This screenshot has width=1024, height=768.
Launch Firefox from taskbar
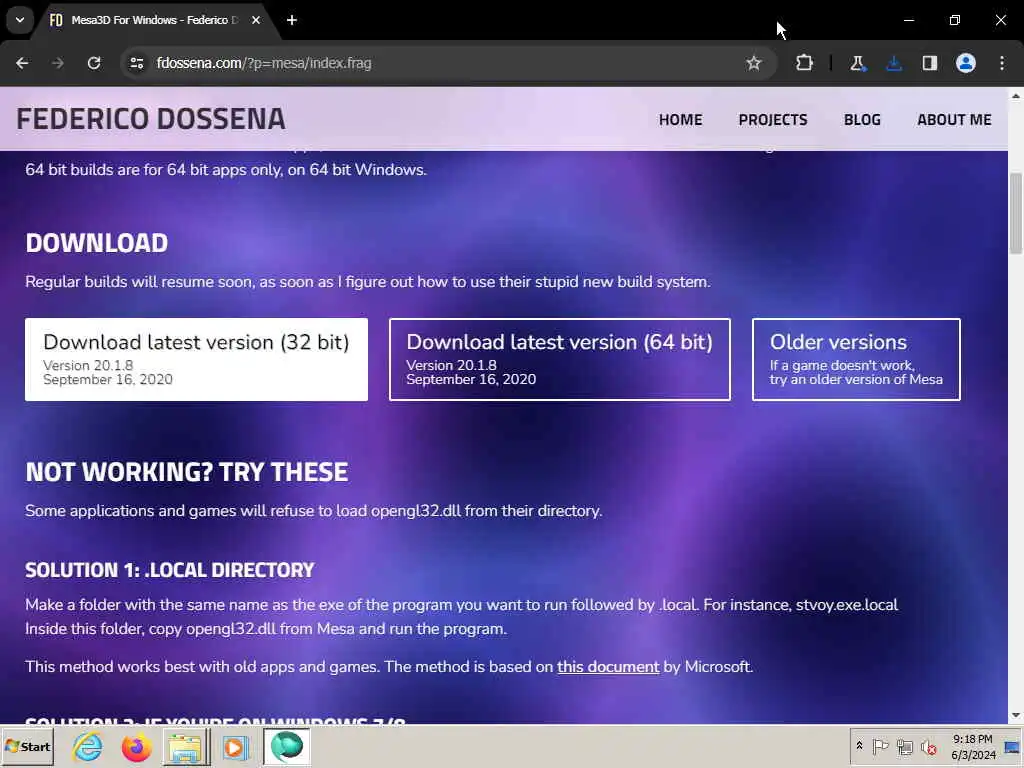pyautogui.click(x=136, y=746)
